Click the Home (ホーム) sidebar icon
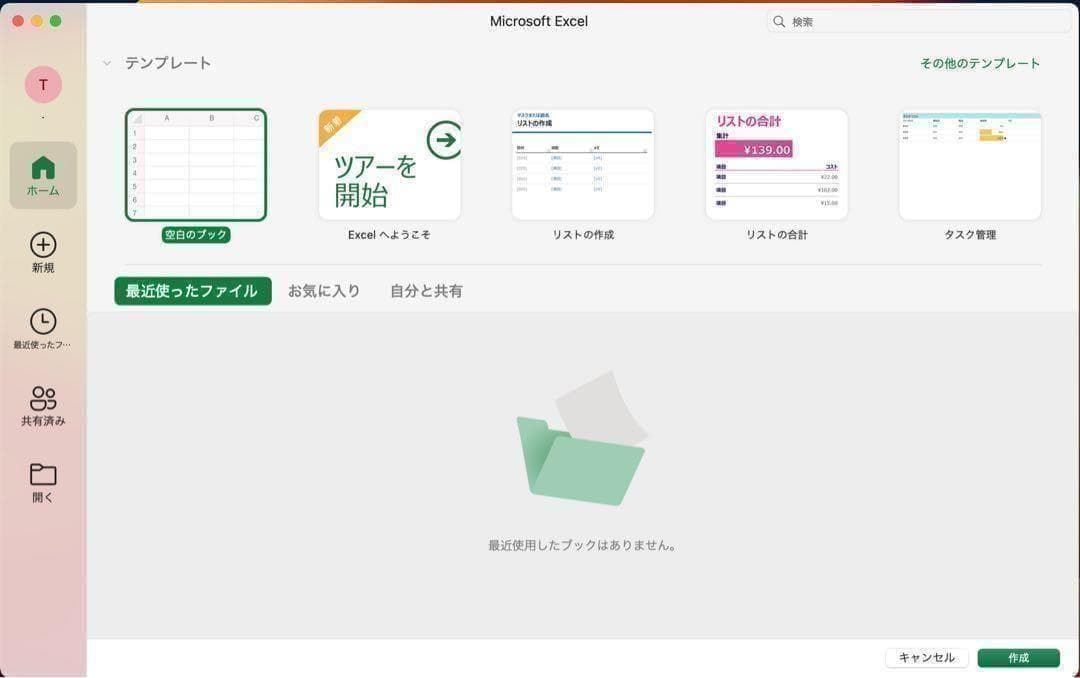The width and height of the screenshot is (1080, 678). click(43, 168)
